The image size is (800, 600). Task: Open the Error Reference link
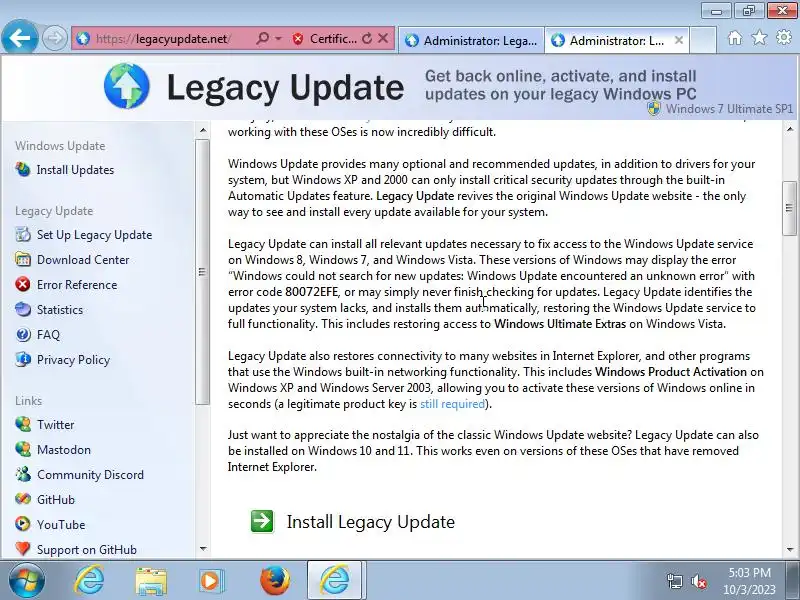point(77,285)
